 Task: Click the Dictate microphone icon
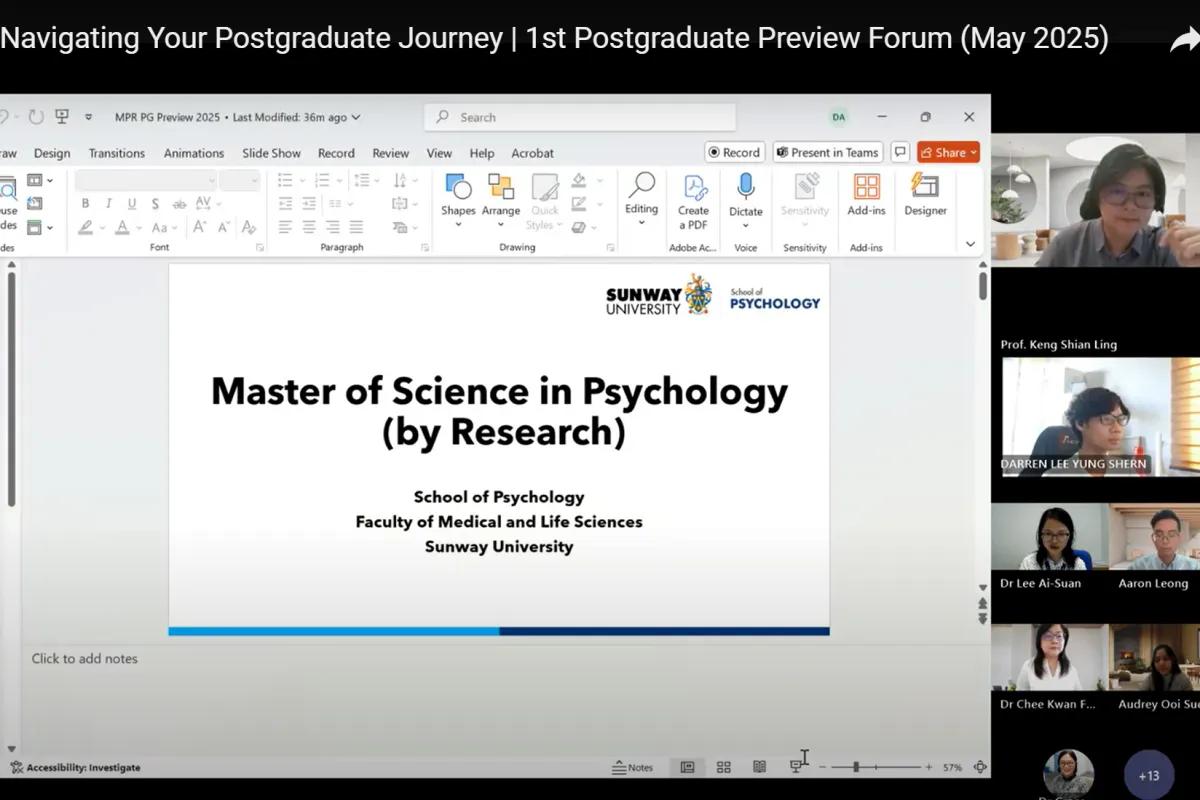click(x=745, y=187)
